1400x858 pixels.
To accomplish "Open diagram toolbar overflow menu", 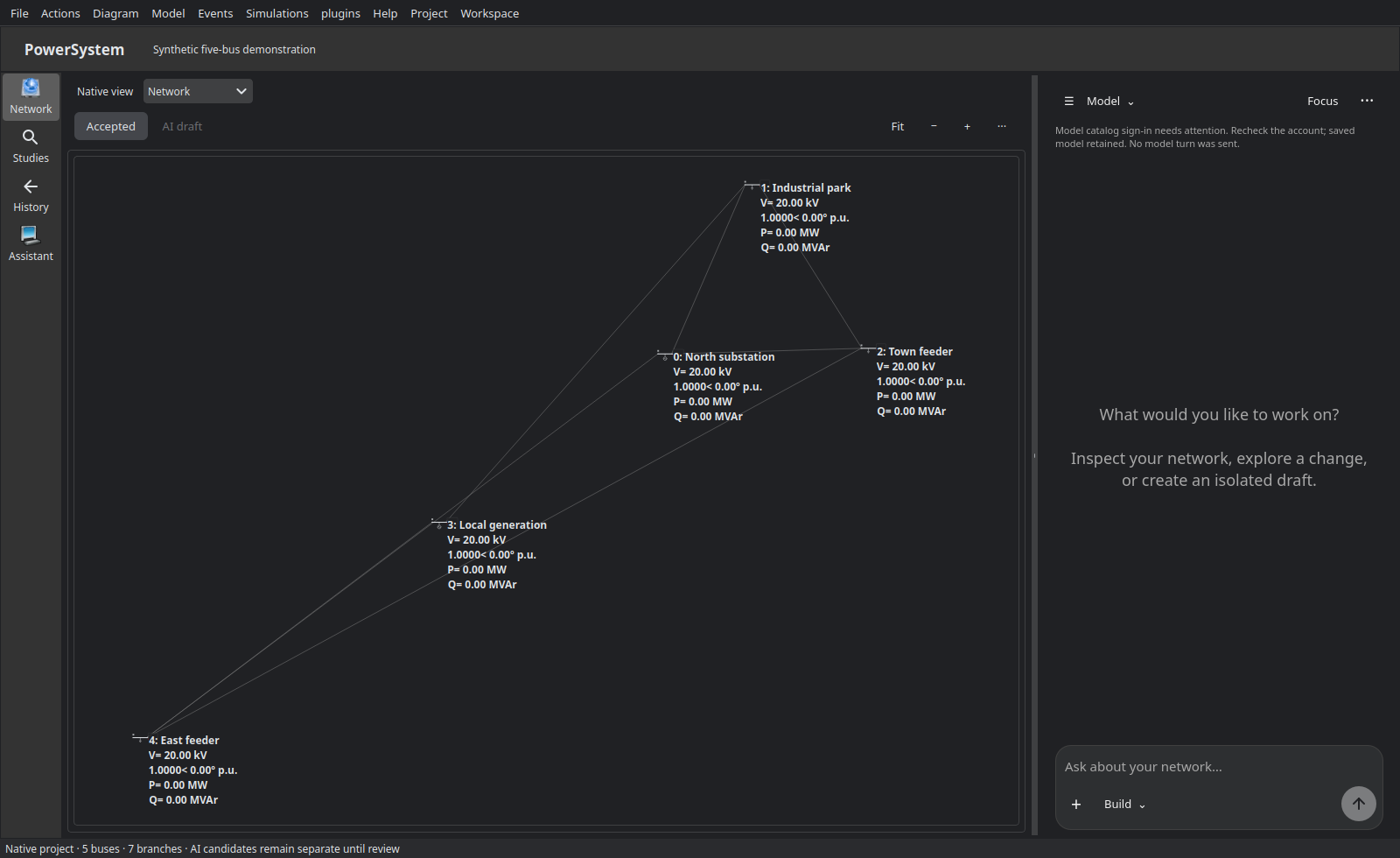I will 1001,126.
